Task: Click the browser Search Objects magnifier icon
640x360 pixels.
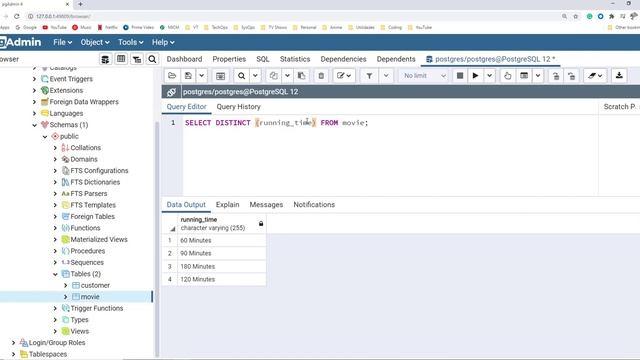Action: pos(152,59)
